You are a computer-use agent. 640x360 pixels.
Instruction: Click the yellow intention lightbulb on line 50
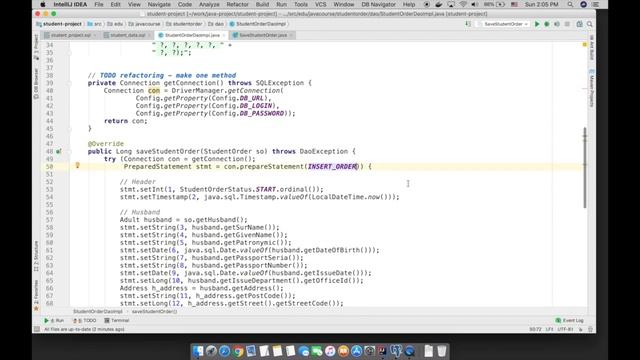pos(77,165)
